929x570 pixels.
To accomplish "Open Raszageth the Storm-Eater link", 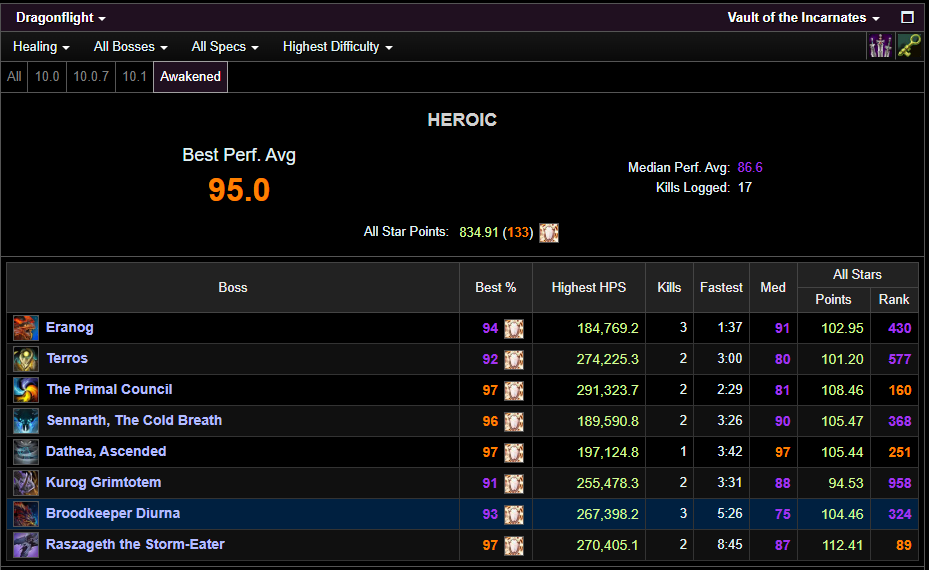I will click(x=136, y=544).
